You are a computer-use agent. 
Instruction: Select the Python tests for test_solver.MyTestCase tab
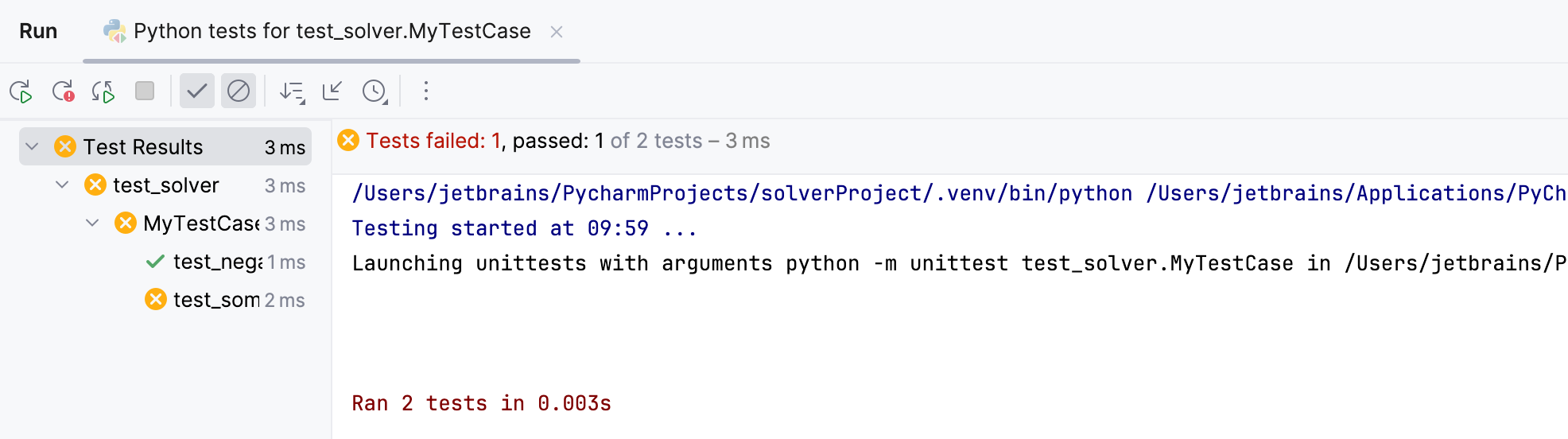click(x=332, y=32)
